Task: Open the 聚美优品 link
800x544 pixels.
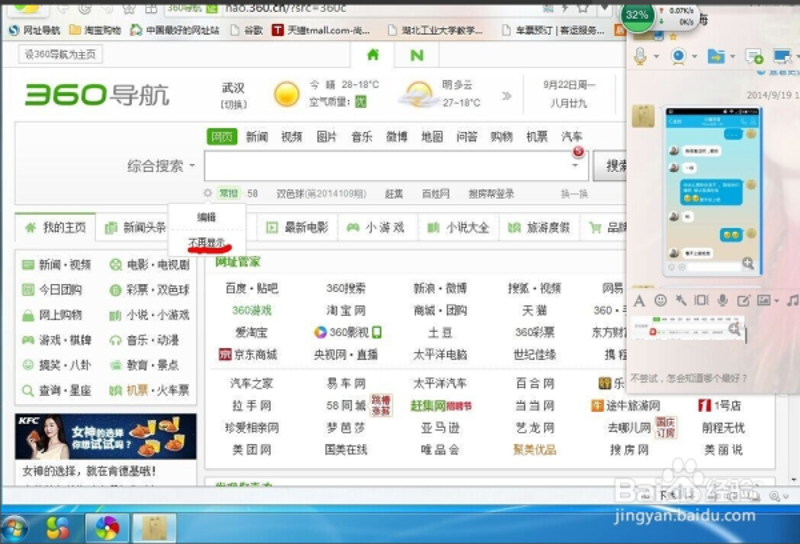Action: (534, 450)
